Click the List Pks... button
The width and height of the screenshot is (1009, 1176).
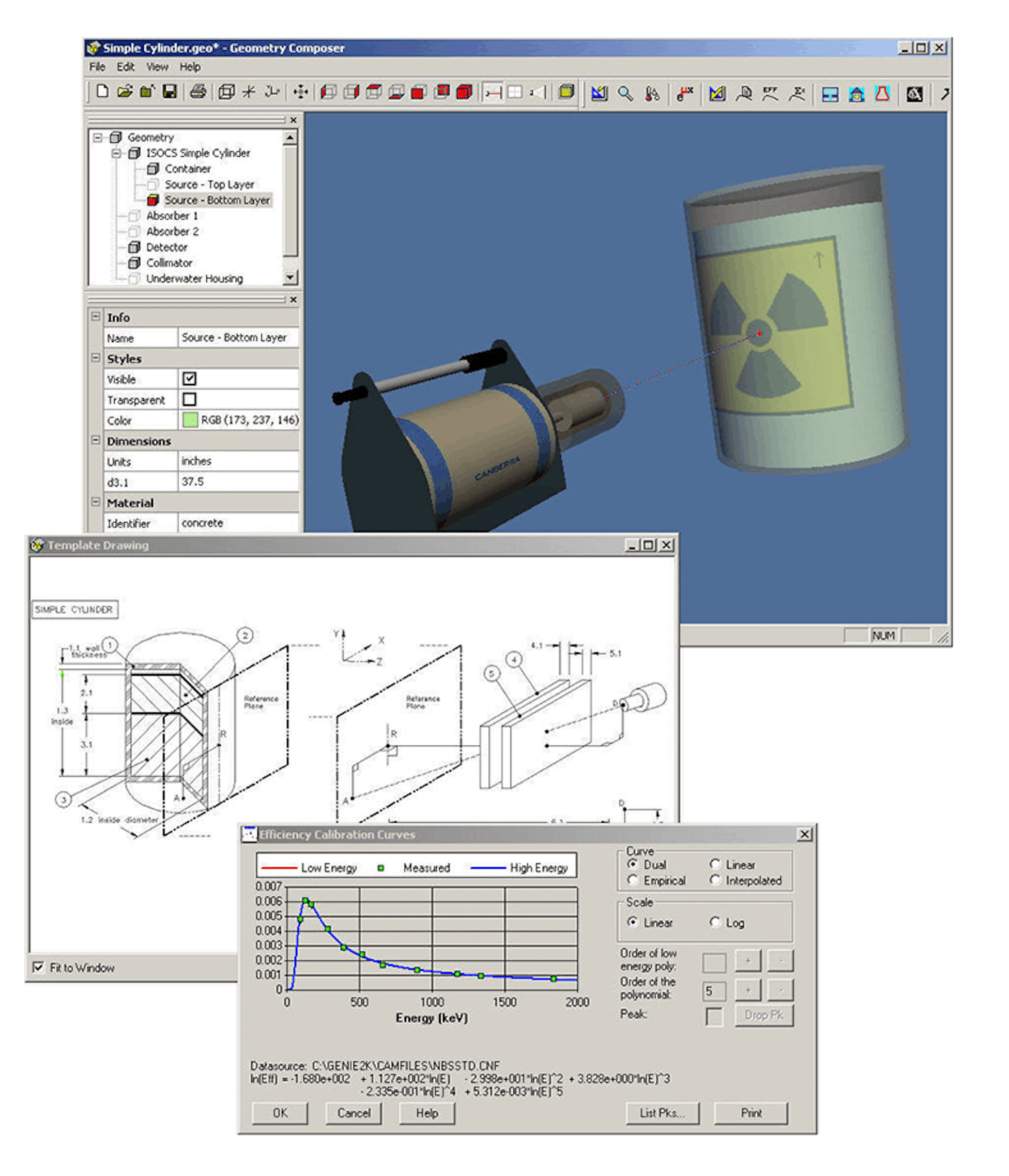coord(662,1113)
